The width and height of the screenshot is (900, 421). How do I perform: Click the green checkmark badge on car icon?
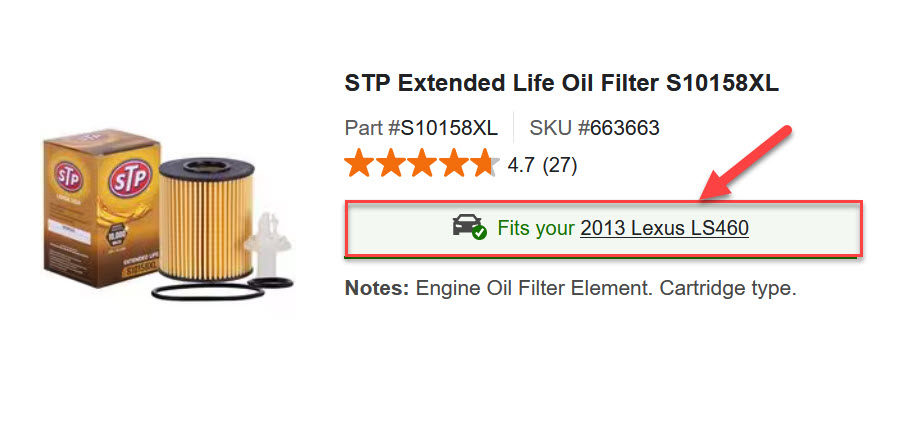pyautogui.click(x=479, y=232)
